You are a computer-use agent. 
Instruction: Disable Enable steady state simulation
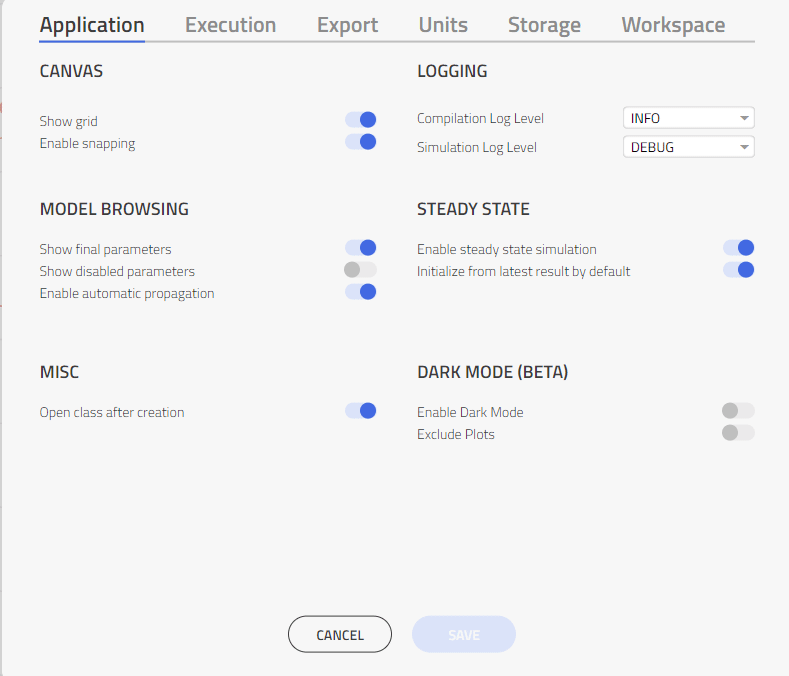(x=739, y=248)
